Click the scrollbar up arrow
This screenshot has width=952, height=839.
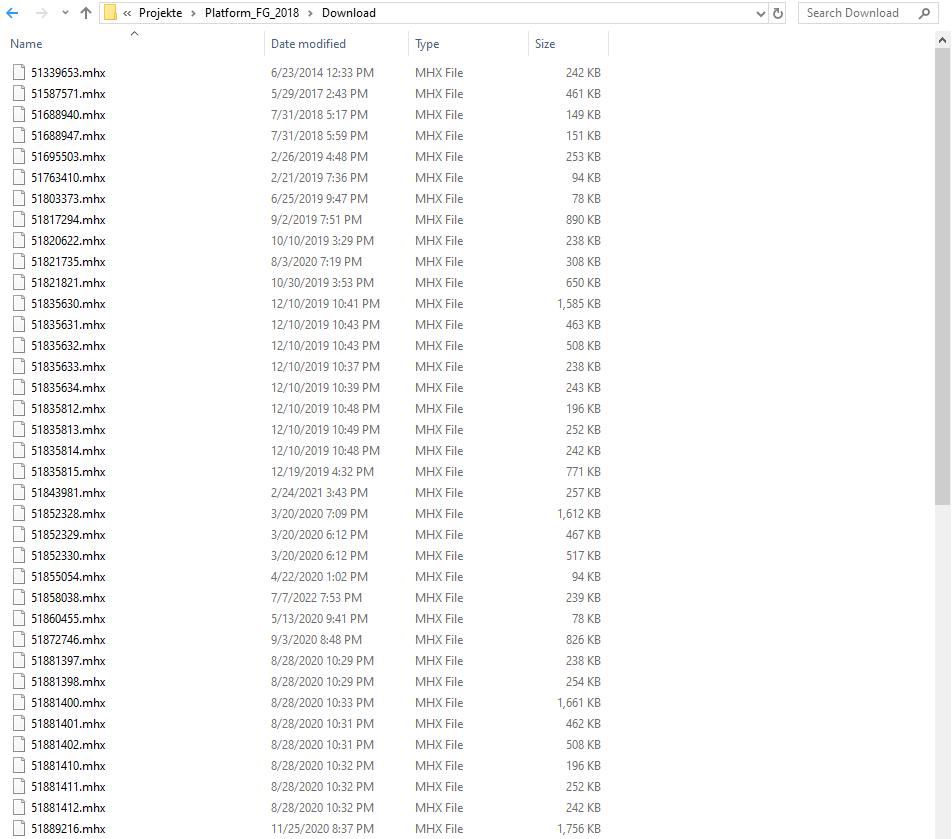[x=942, y=41]
